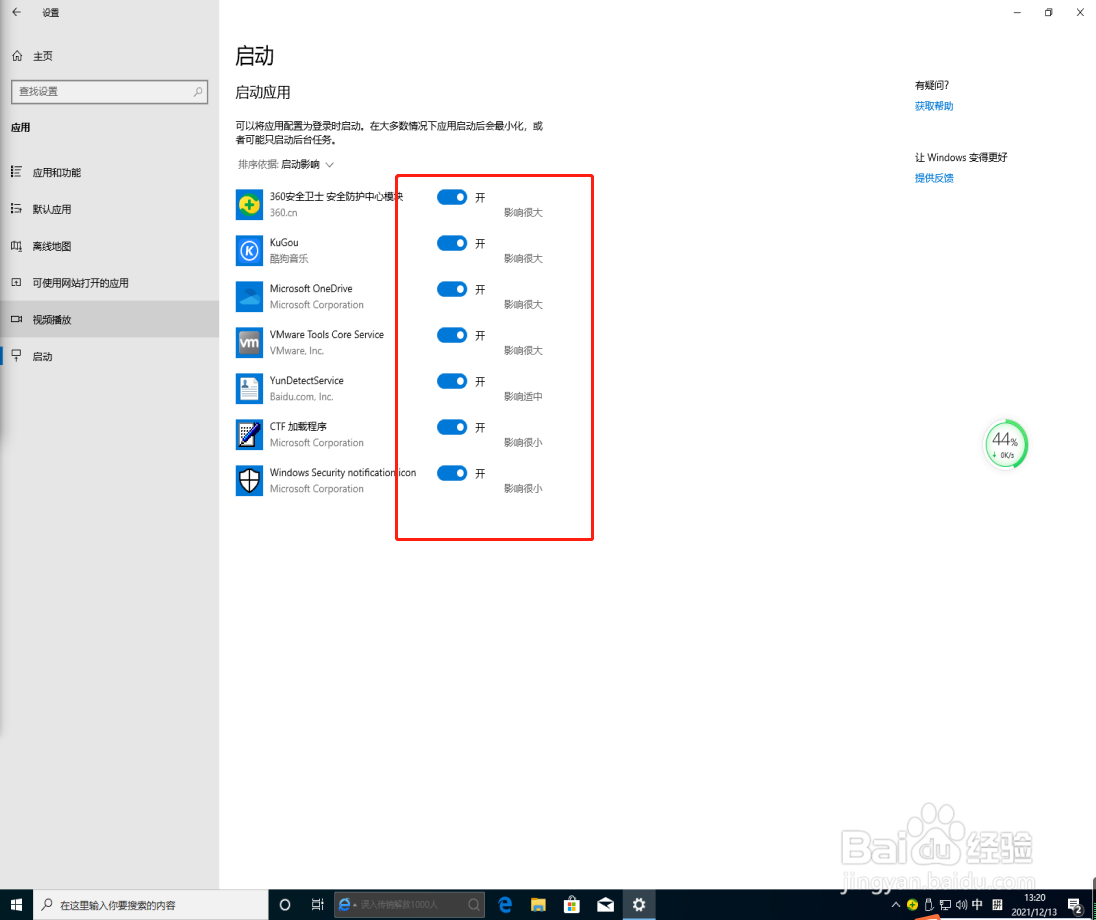Open the input method indicator 中

[977, 904]
